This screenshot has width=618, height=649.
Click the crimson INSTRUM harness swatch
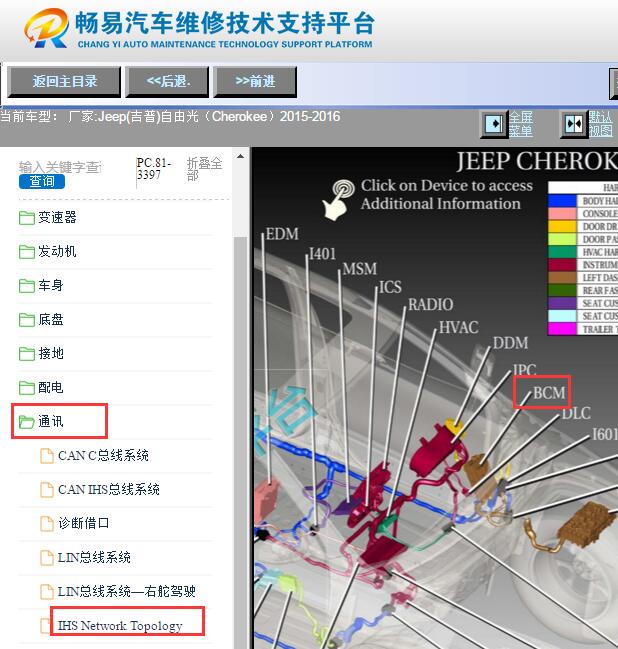tap(562, 265)
